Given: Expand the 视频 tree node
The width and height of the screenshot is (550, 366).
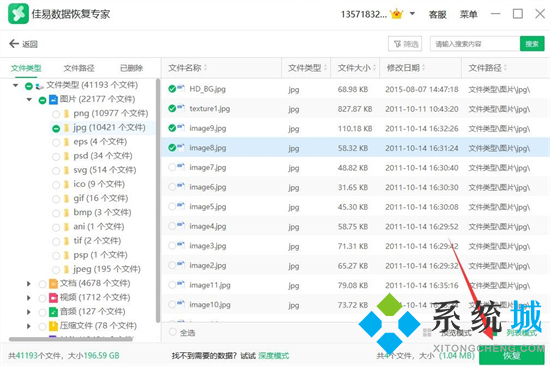Looking at the screenshot, I should (29, 298).
